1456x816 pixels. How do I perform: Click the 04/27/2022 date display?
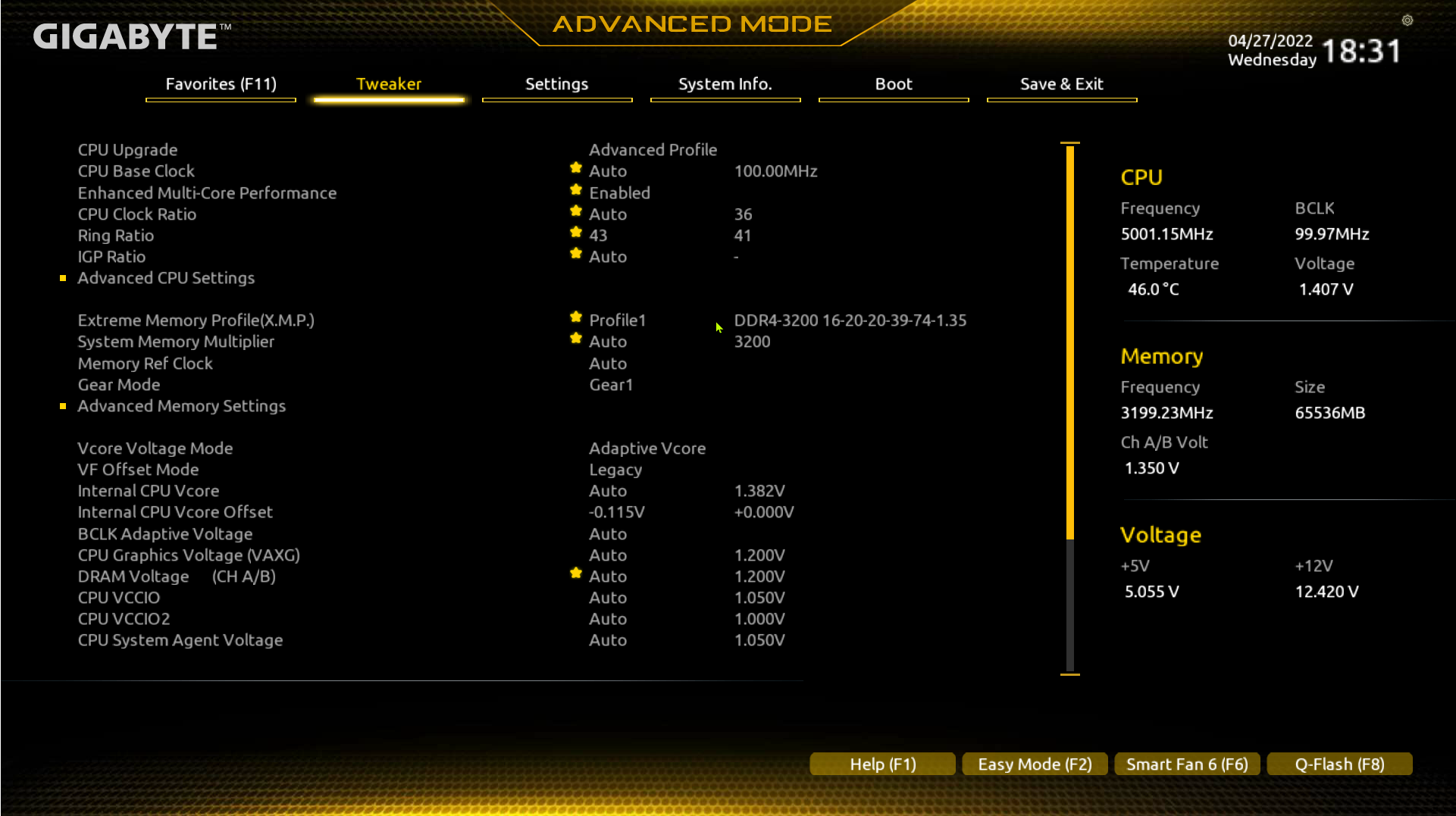1270,41
